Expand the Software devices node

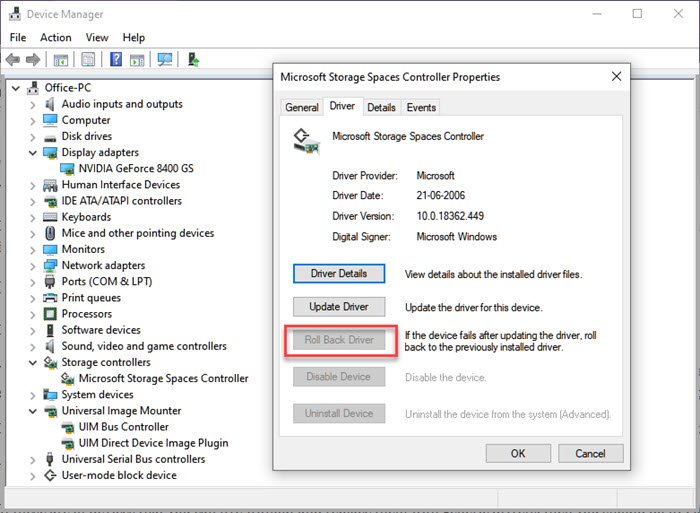(33, 331)
